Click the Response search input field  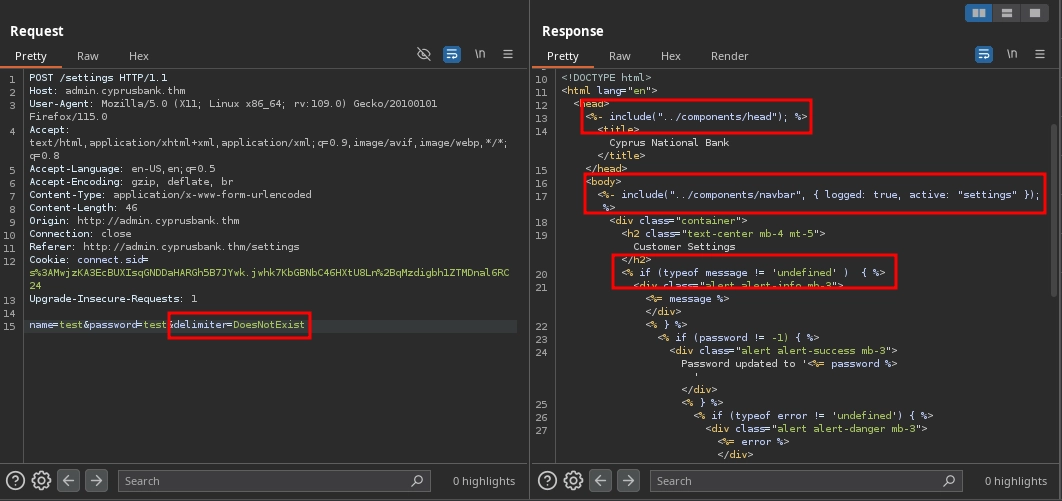tap(800, 481)
